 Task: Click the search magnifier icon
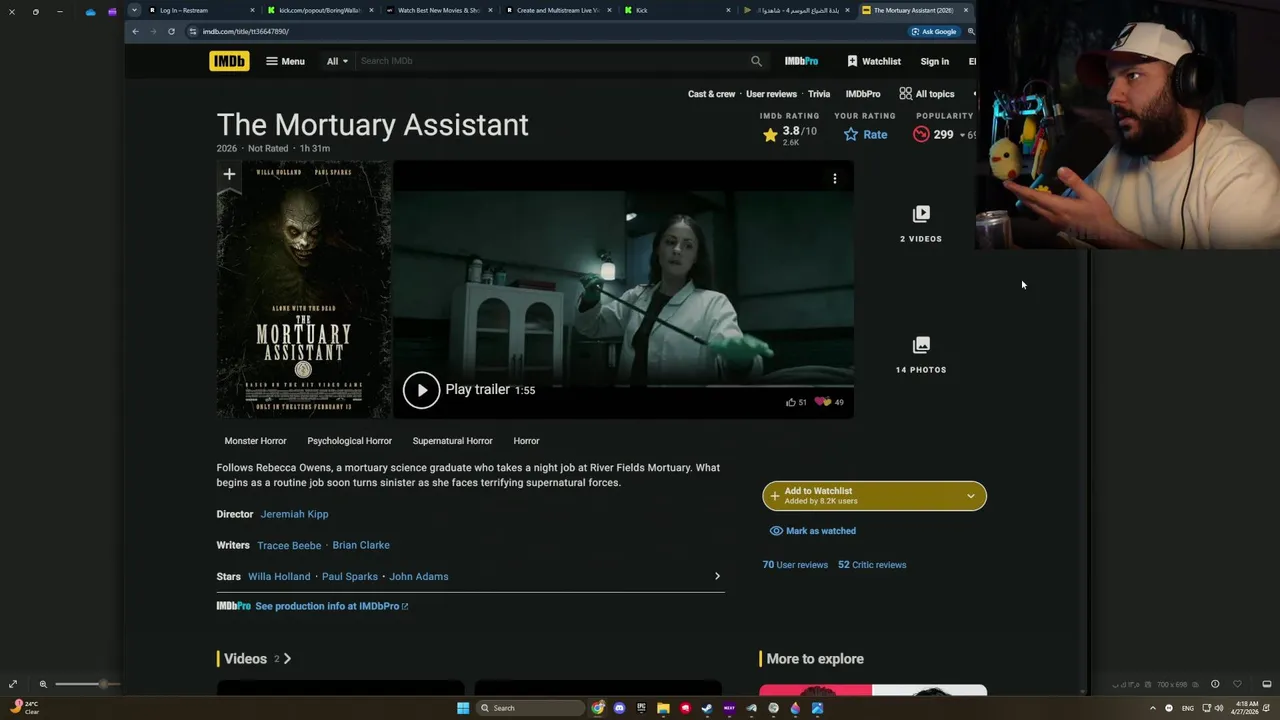(756, 61)
